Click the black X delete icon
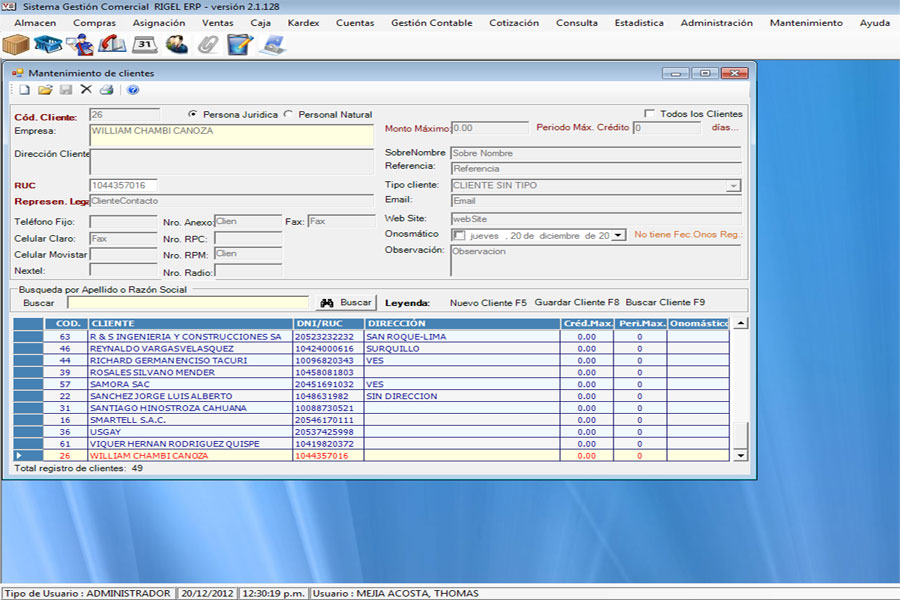 point(86,90)
